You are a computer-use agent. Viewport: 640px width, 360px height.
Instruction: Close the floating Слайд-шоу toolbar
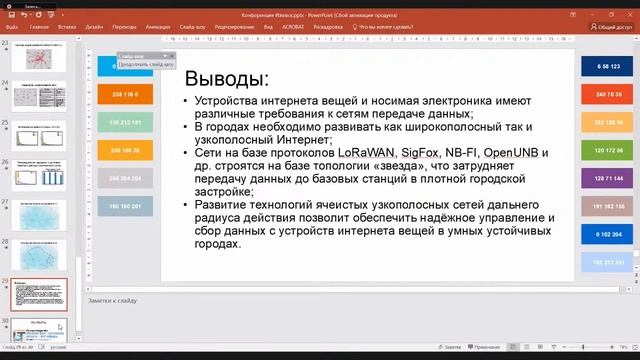click(172, 56)
